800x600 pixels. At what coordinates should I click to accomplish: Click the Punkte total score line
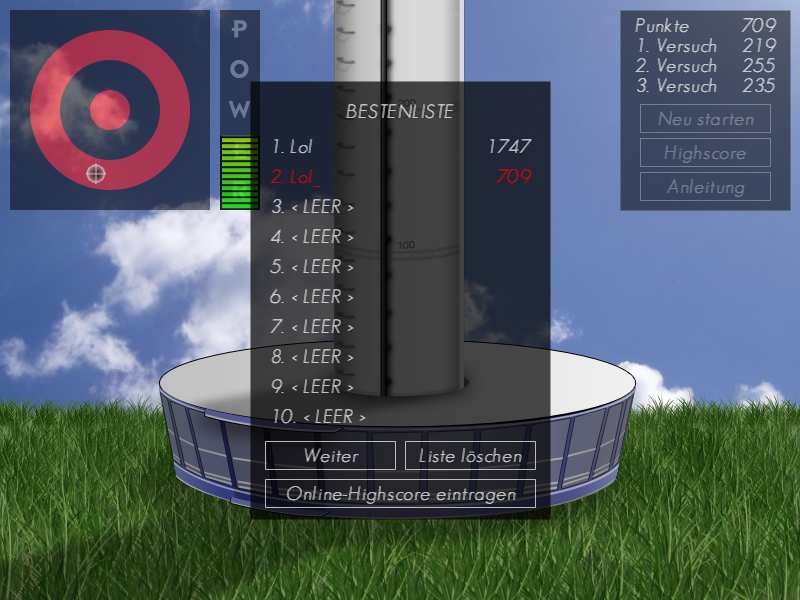705,26
